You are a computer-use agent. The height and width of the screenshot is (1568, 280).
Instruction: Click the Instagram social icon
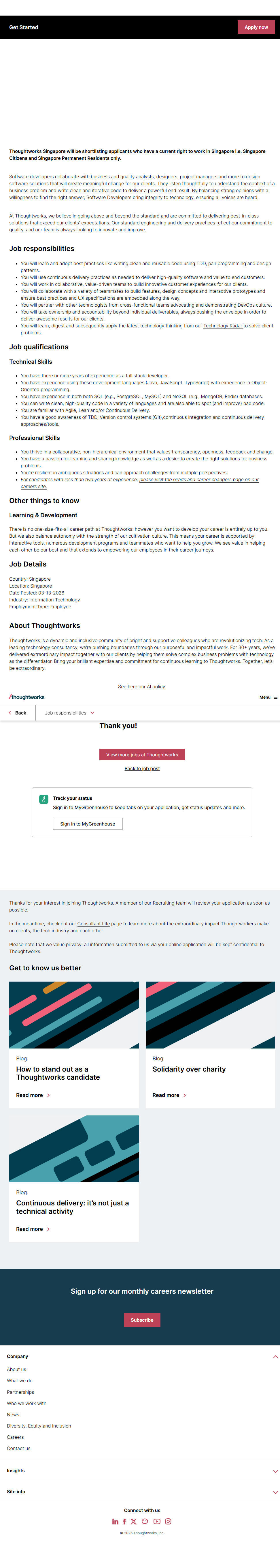pyautogui.click(x=168, y=1521)
